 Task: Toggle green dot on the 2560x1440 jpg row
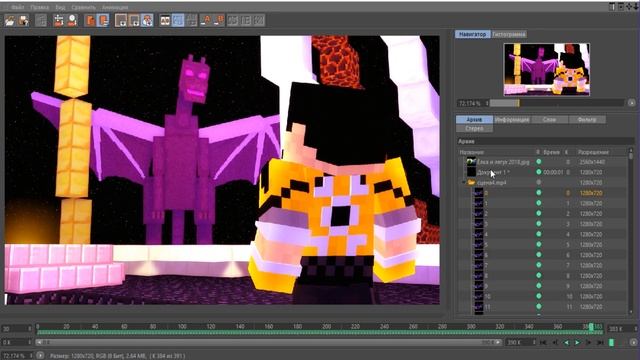pyautogui.click(x=539, y=162)
